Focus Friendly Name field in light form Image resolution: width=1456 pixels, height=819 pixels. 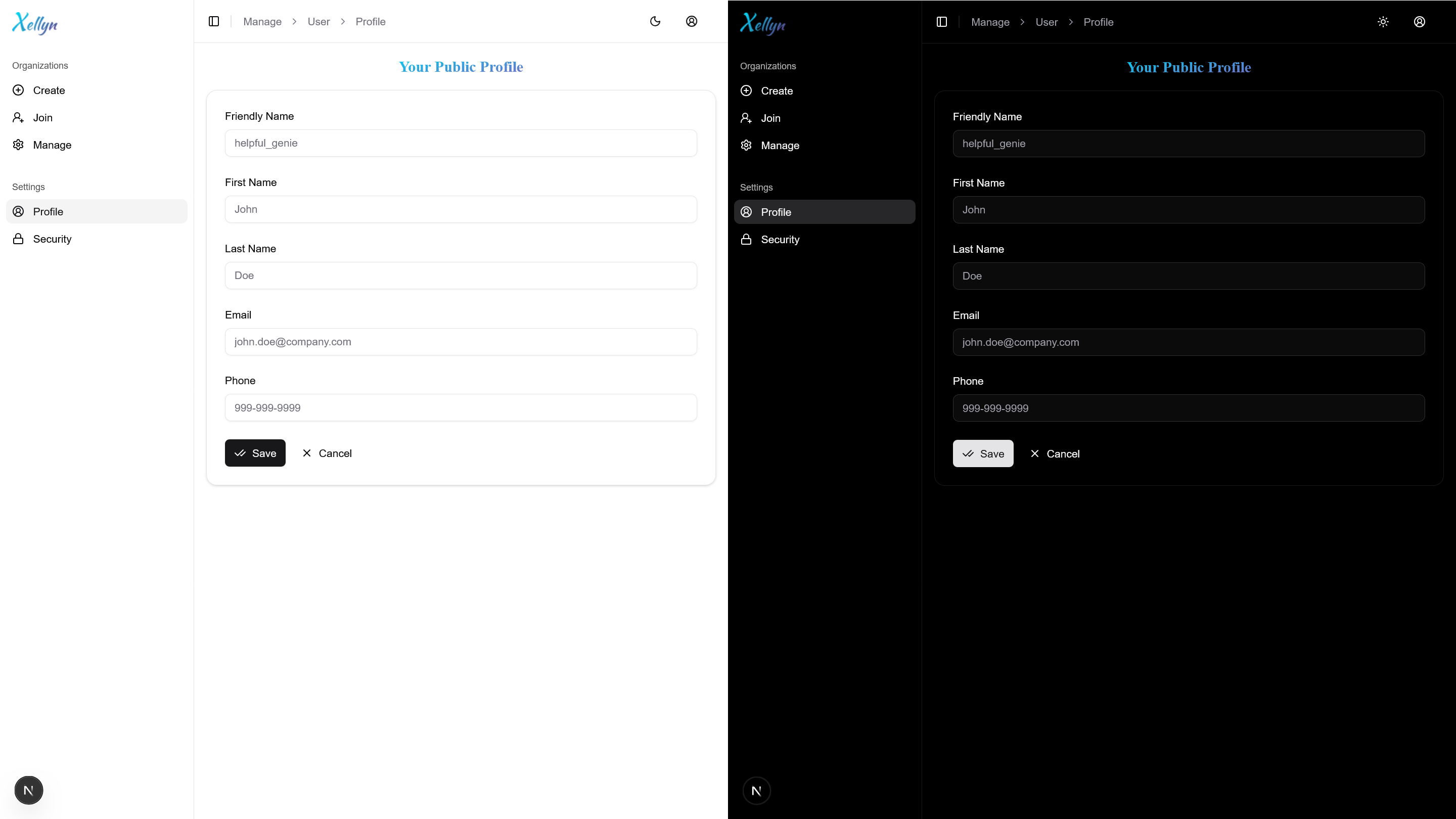461,143
